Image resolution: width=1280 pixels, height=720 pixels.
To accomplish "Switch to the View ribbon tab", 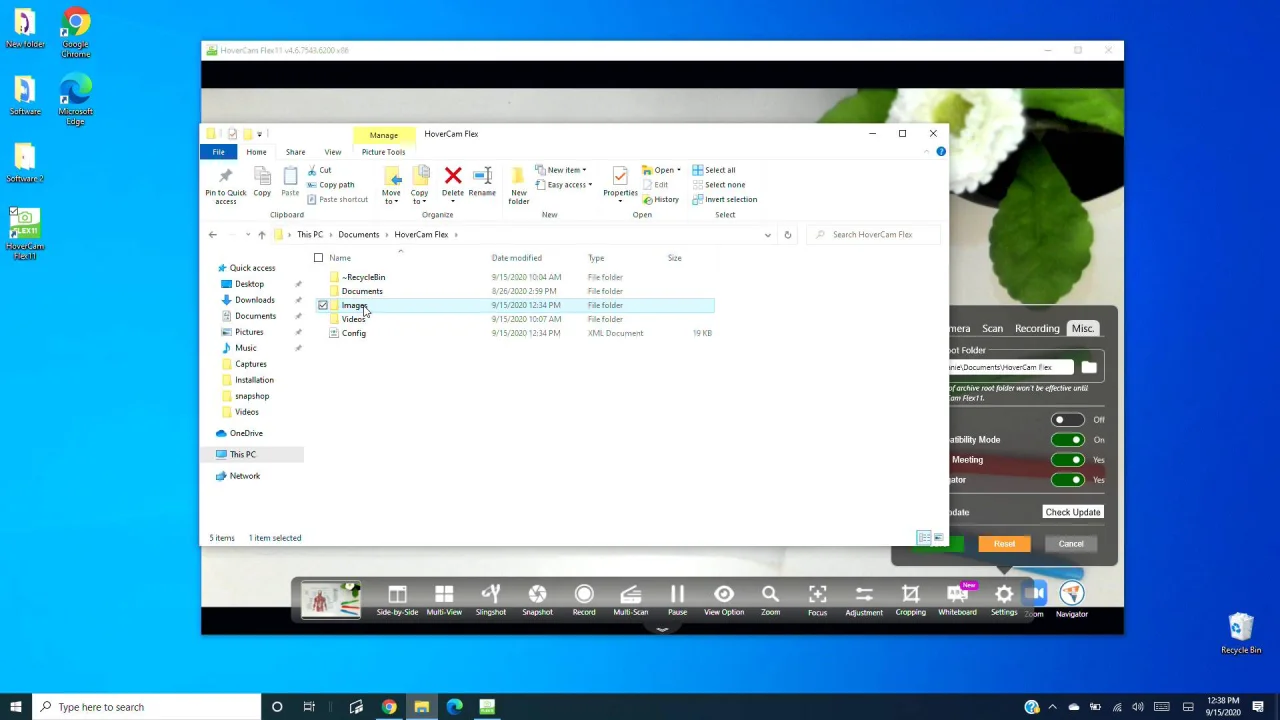I will click(x=332, y=152).
